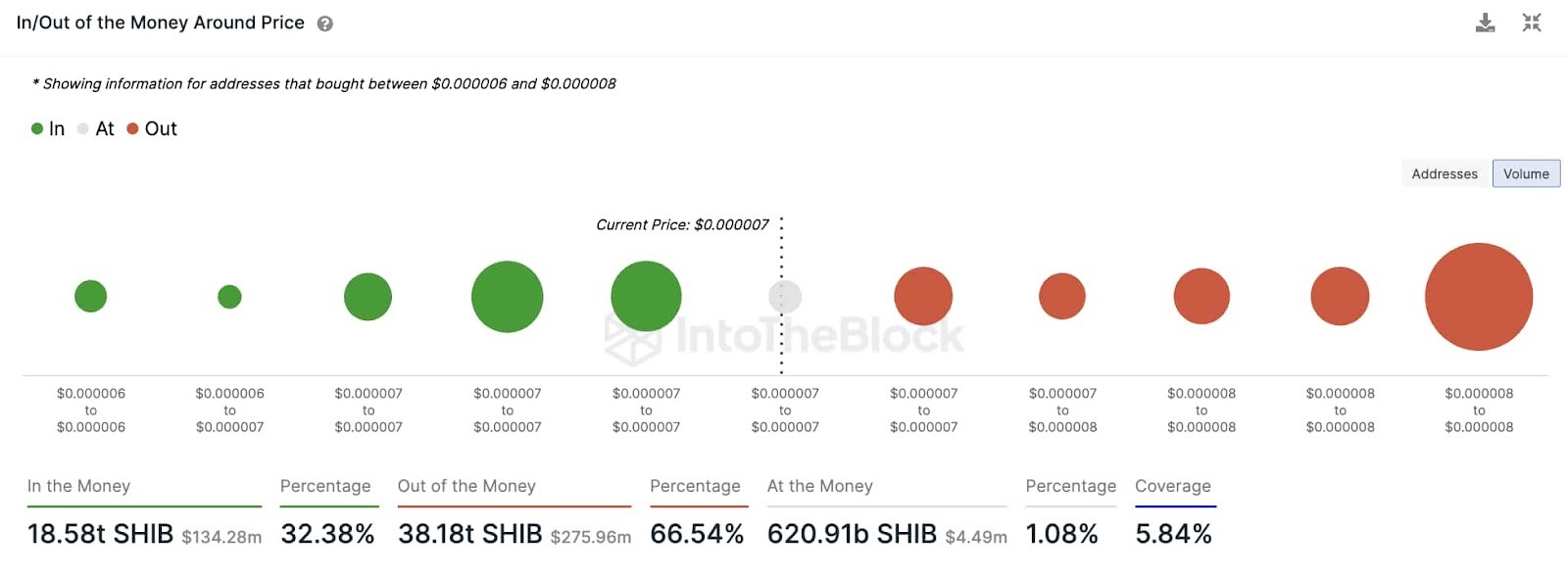Image resolution: width=1568 pixels, height=580 pixels.
Task: Toggle the red Out legend item
Action: coord(152,128)
